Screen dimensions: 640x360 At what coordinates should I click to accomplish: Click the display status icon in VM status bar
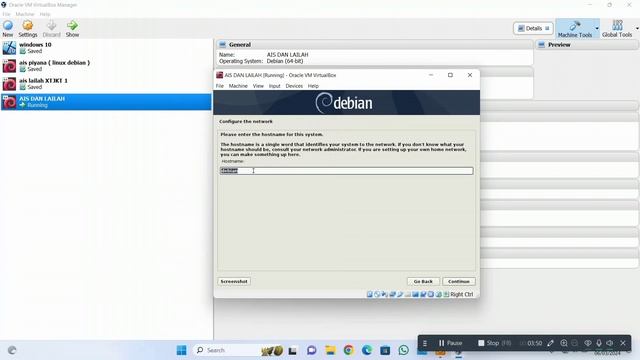[x=416, y=294]
